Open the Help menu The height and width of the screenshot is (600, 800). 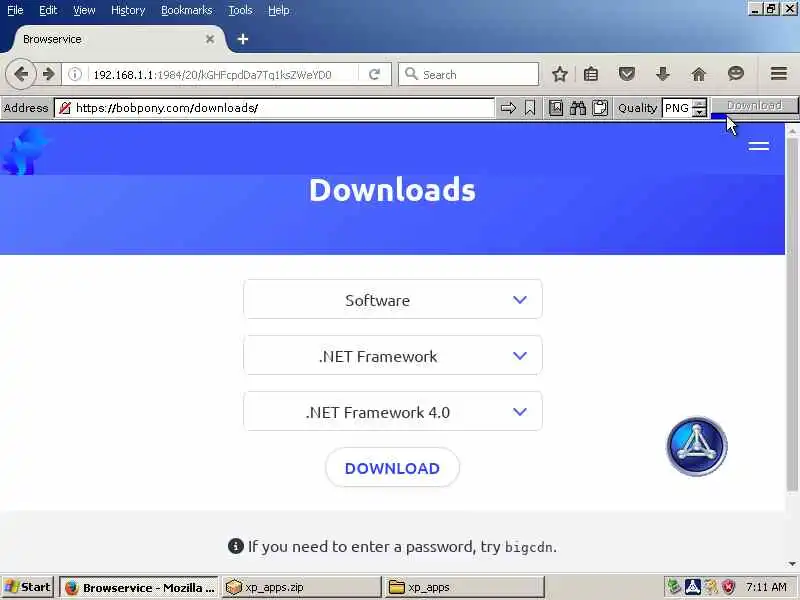279,10
